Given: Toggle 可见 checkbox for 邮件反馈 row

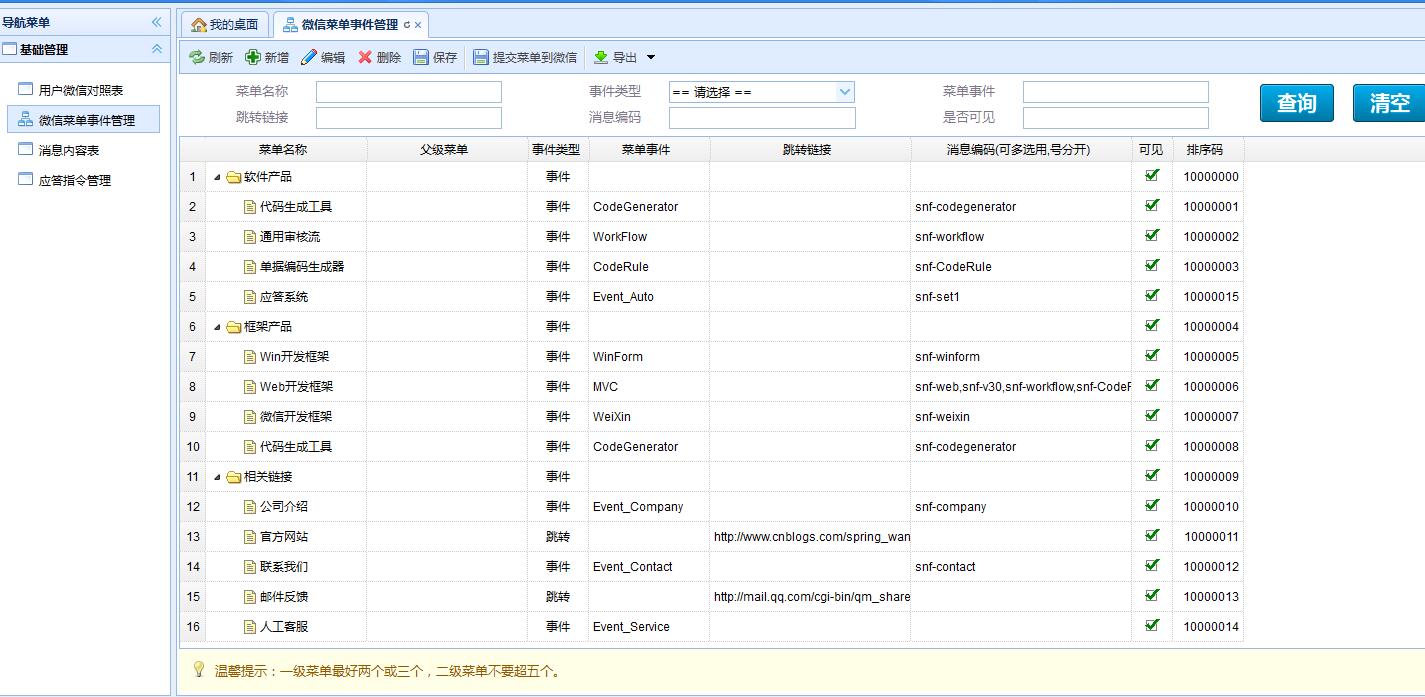Looking at the screenshot, I should (x=1152, y=595).
